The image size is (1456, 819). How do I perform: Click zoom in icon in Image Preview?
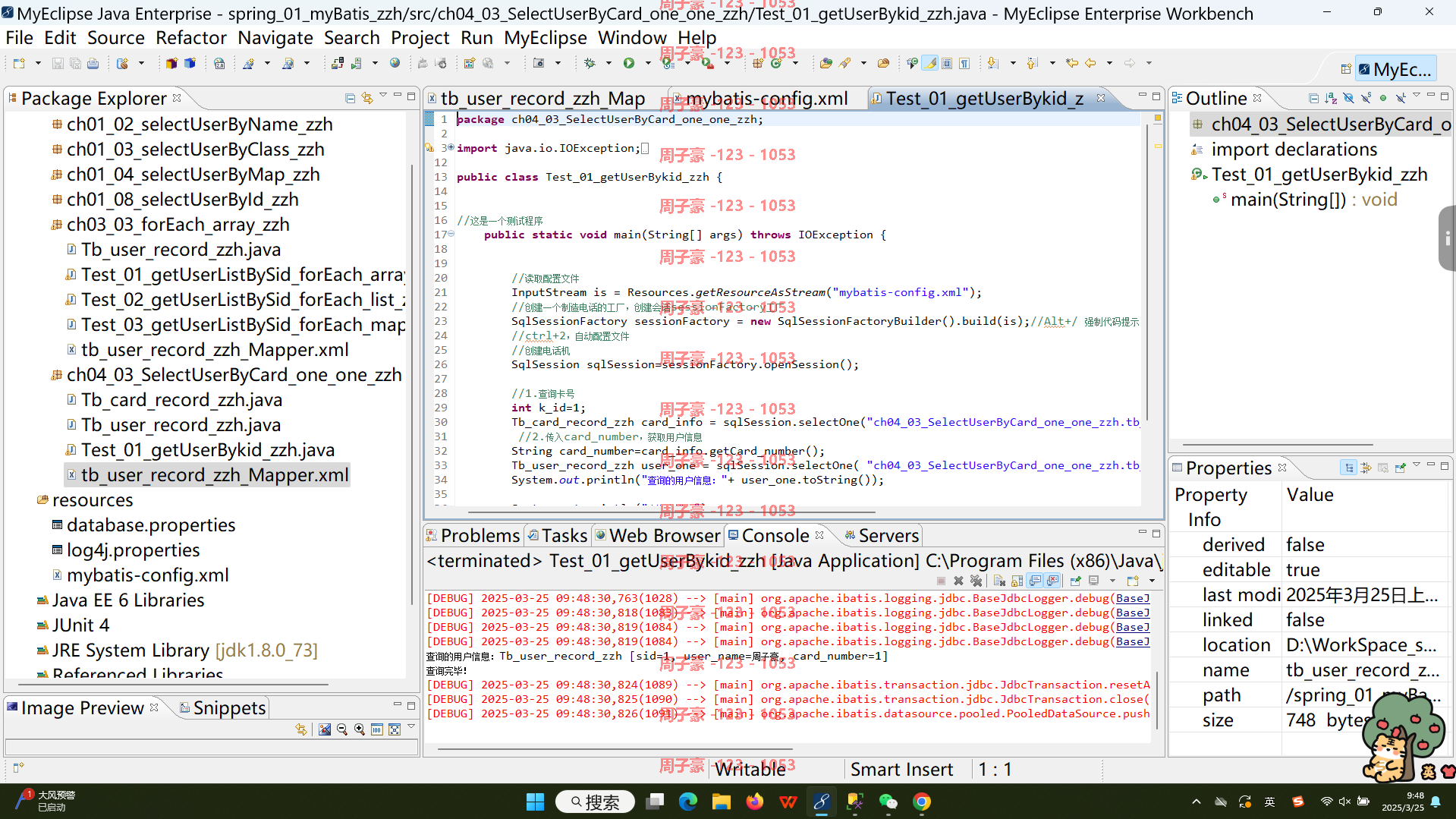[x=360, y=729]
